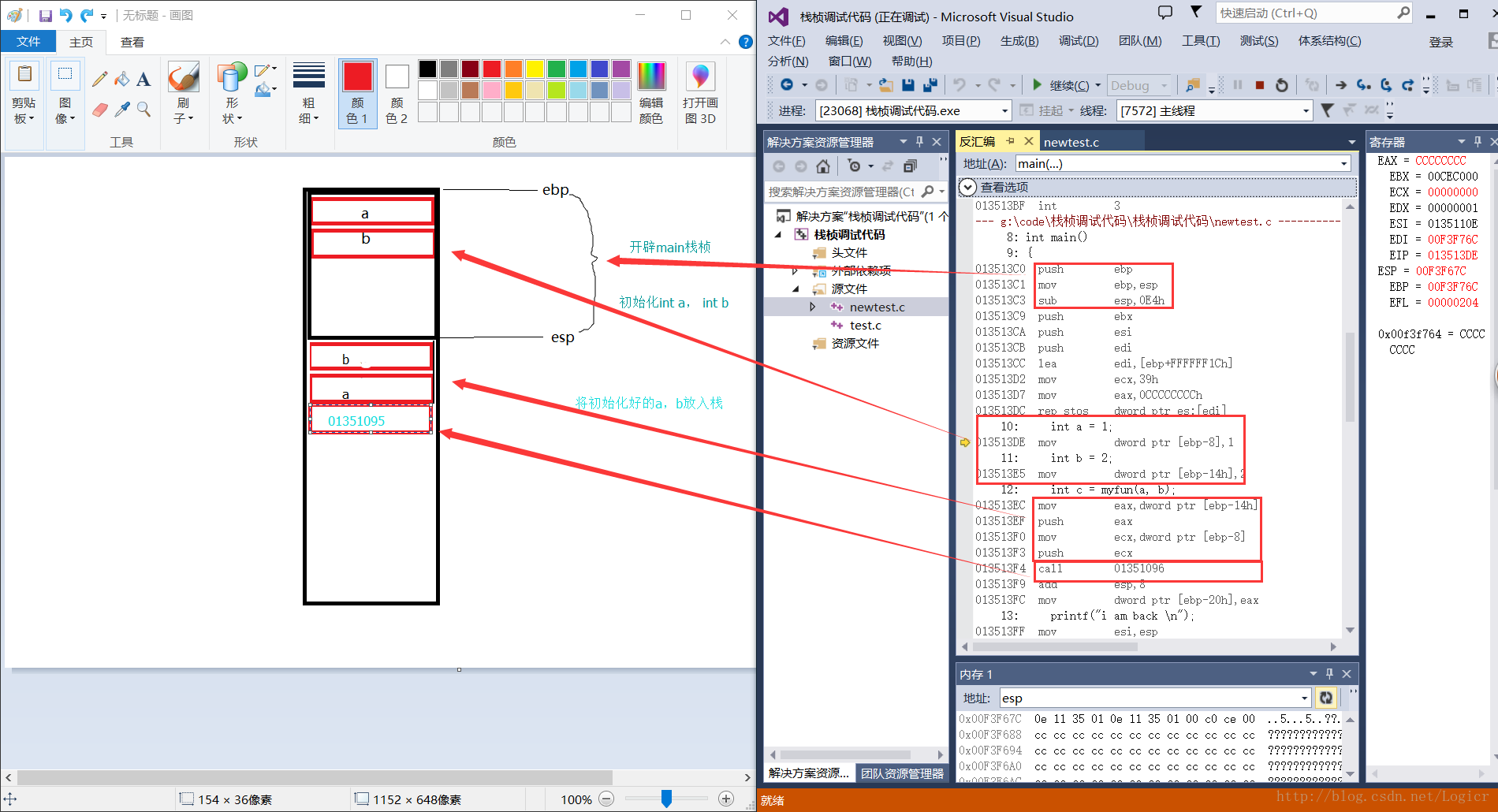Select Color 2 in Paint
Screen dimensions: 1498x812
pos(397,93)
